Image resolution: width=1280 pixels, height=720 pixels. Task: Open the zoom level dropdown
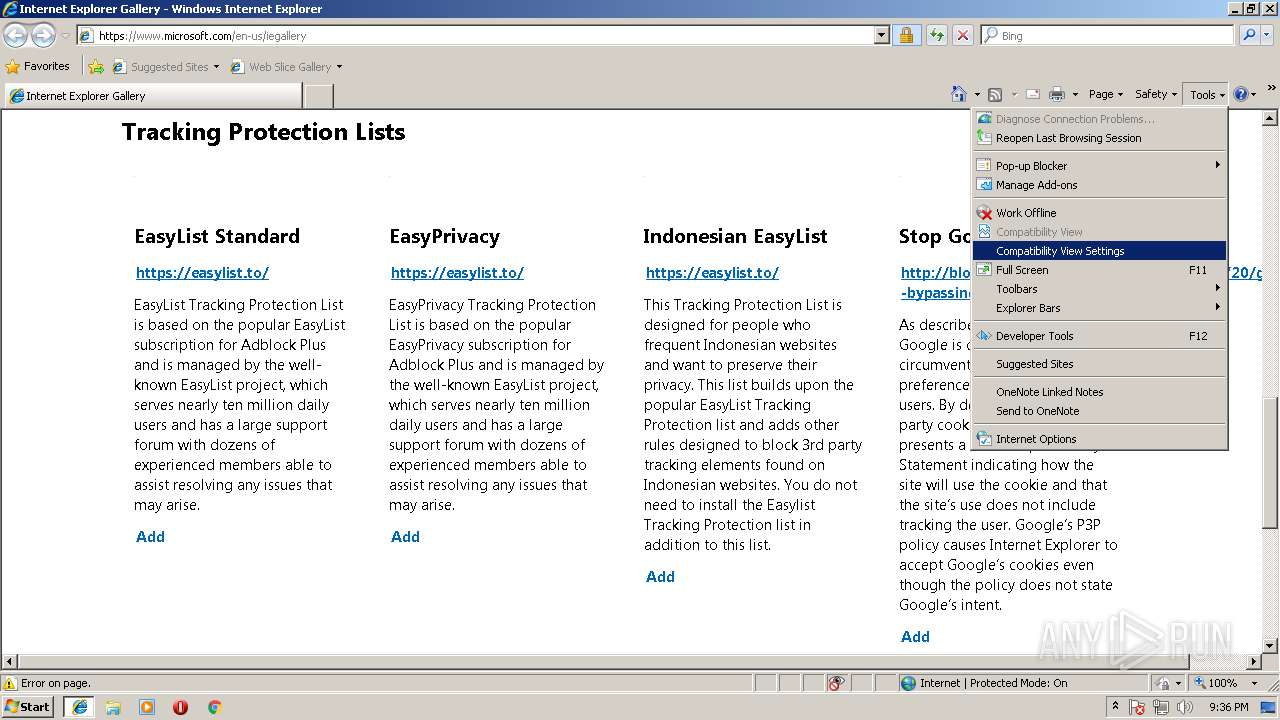click(1255, 683)
